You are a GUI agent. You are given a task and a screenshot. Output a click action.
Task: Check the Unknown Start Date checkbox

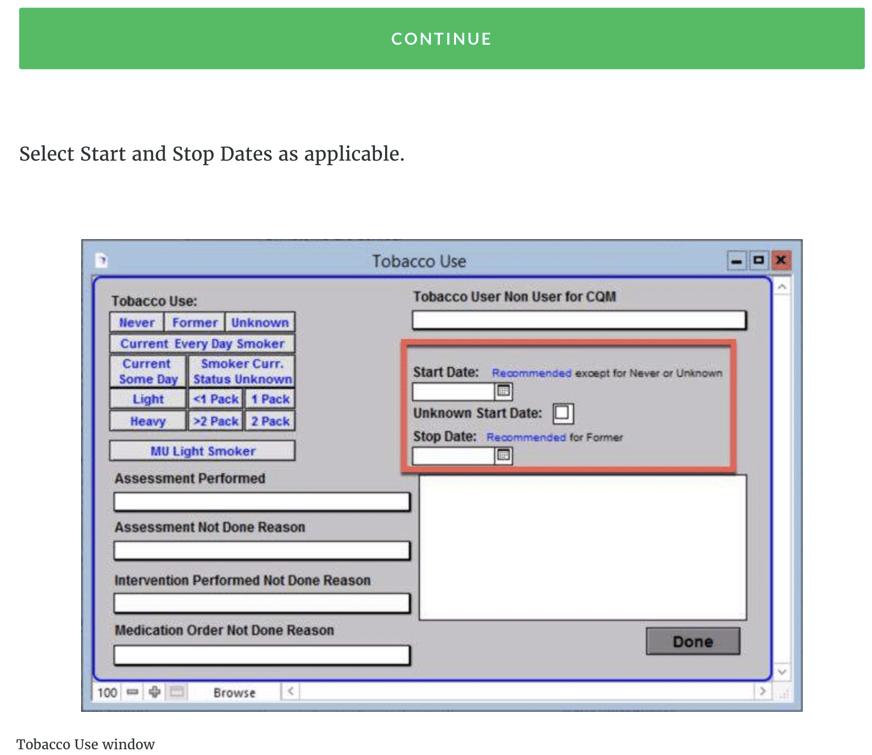[x=563, y=413]
